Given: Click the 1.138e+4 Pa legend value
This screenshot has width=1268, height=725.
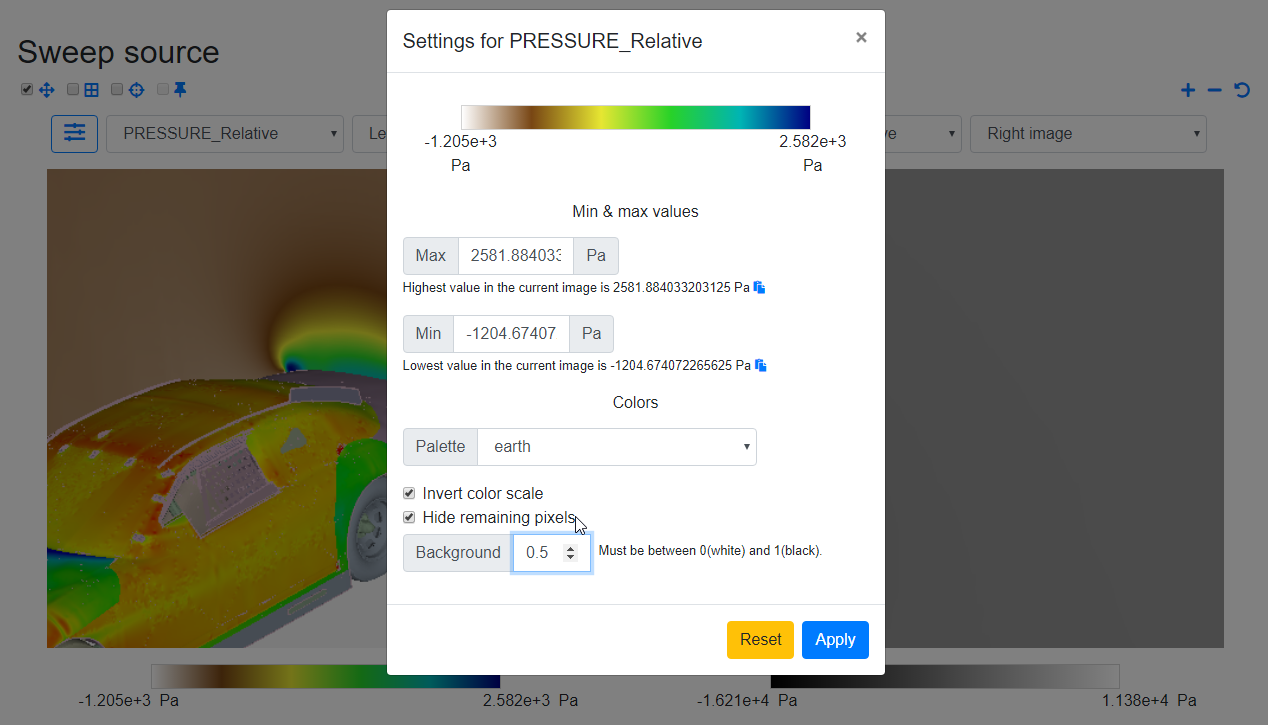Looking at the screenshot, I should click(1149, 701).
